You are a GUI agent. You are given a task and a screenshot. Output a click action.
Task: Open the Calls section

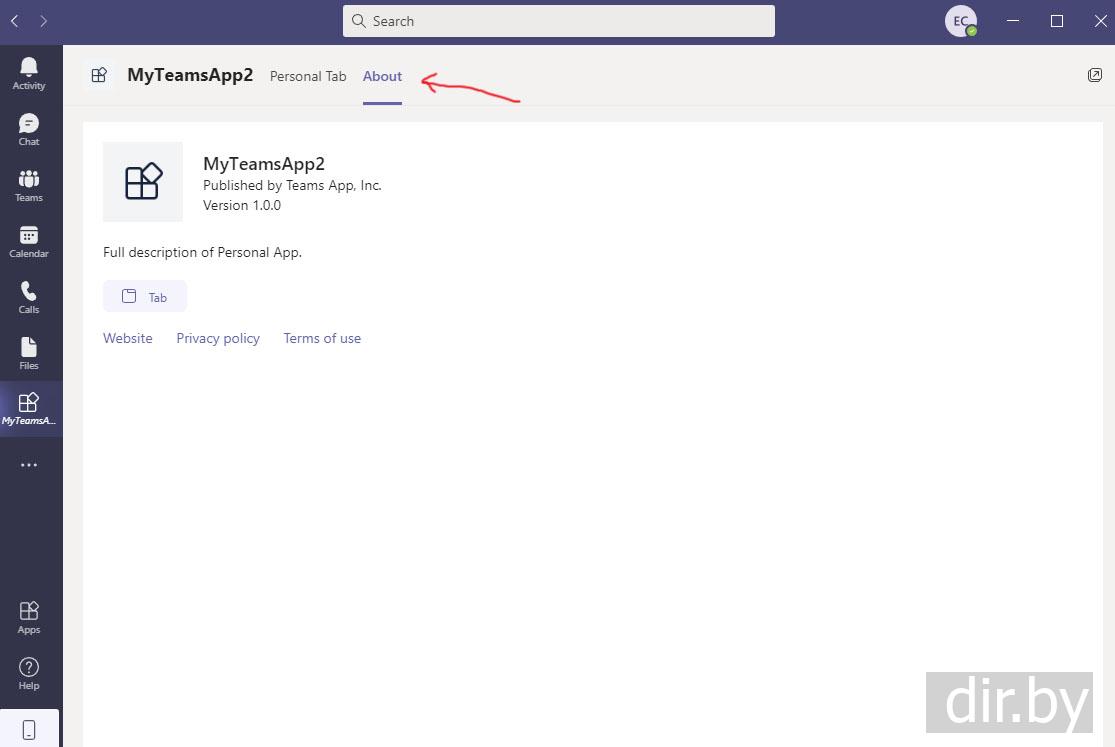[x=29, y=297]
